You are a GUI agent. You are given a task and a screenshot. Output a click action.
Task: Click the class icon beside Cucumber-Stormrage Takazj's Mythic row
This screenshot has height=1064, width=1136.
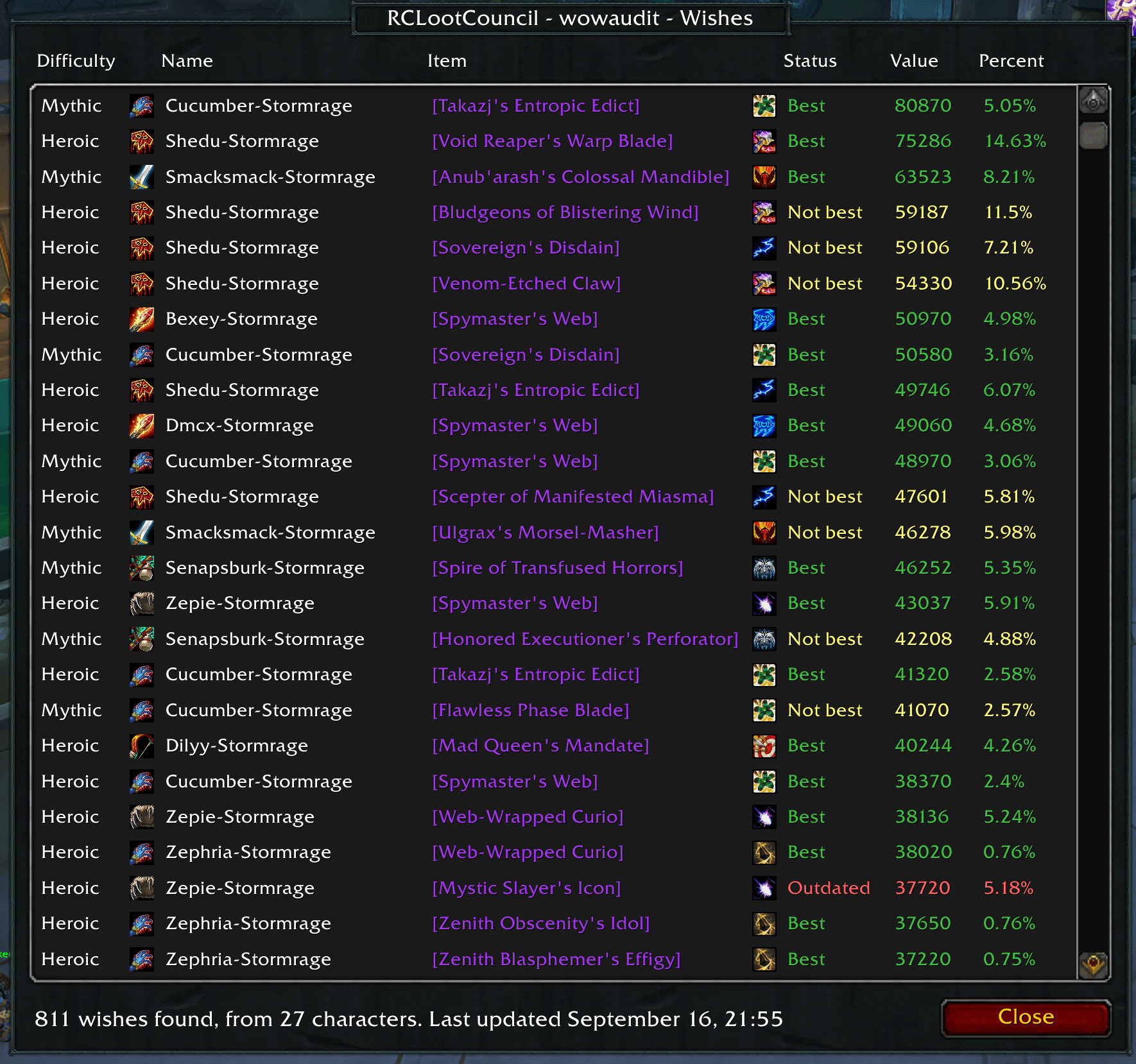141,106
